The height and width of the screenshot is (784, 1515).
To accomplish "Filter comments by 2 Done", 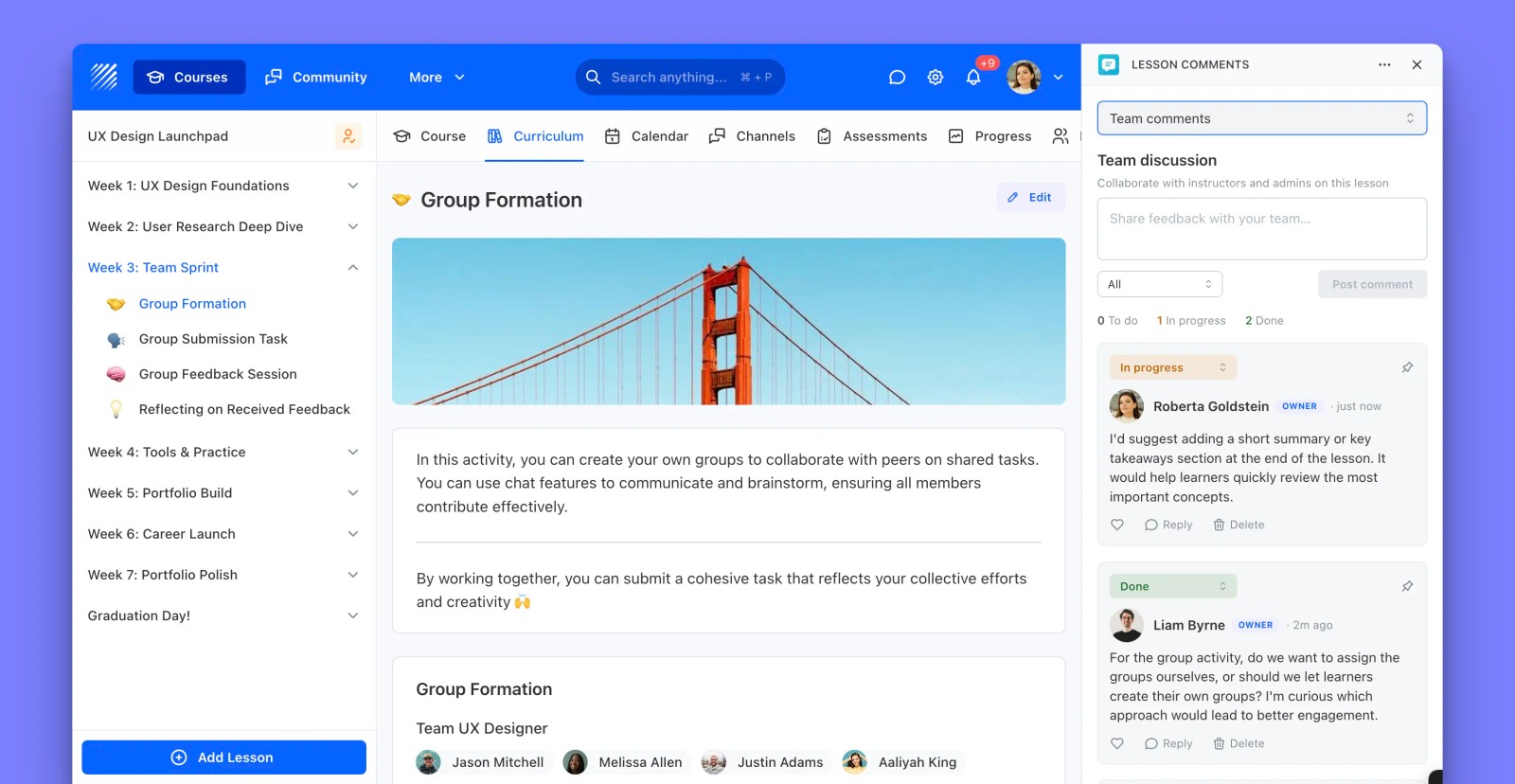I will (1264, 321).
